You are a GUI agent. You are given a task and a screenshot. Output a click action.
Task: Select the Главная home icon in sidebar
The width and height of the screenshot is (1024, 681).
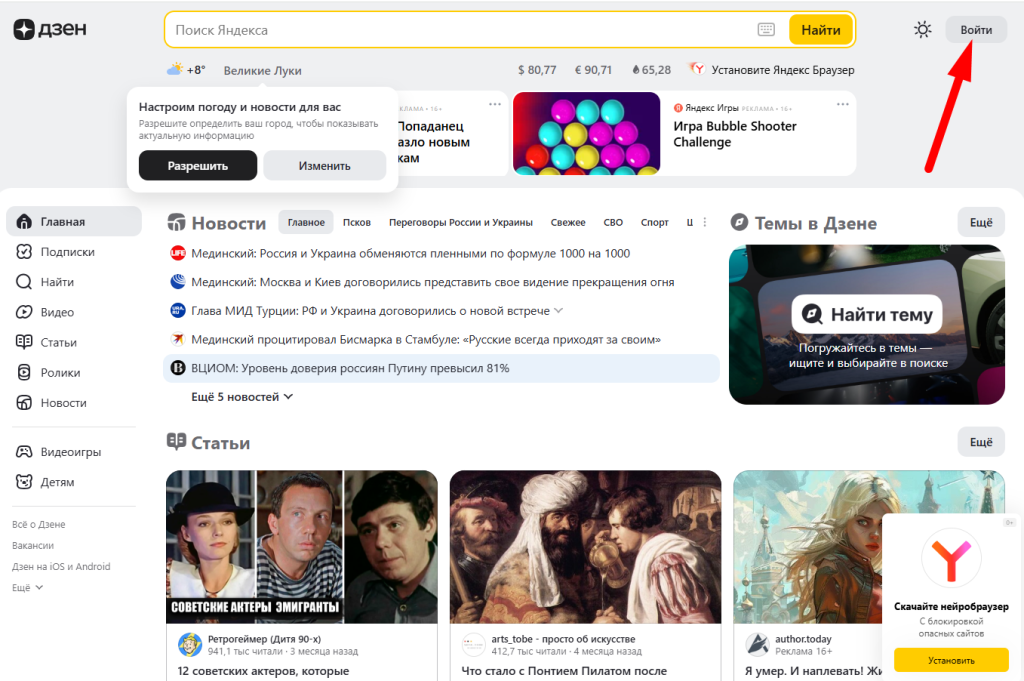click(x=24, y=221)
